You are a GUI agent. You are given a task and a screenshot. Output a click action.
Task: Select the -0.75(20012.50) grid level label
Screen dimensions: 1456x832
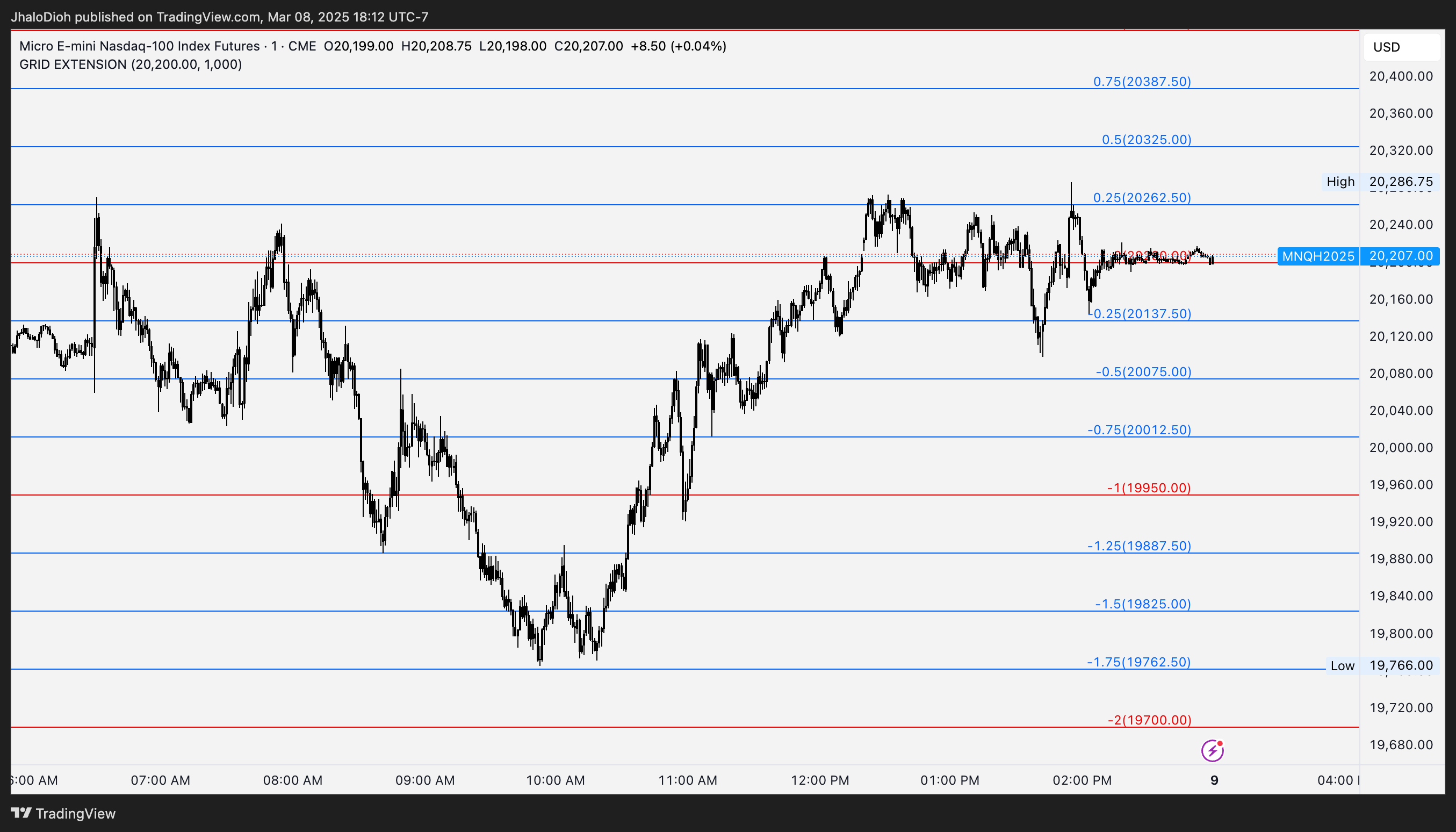coord(1140,430)
